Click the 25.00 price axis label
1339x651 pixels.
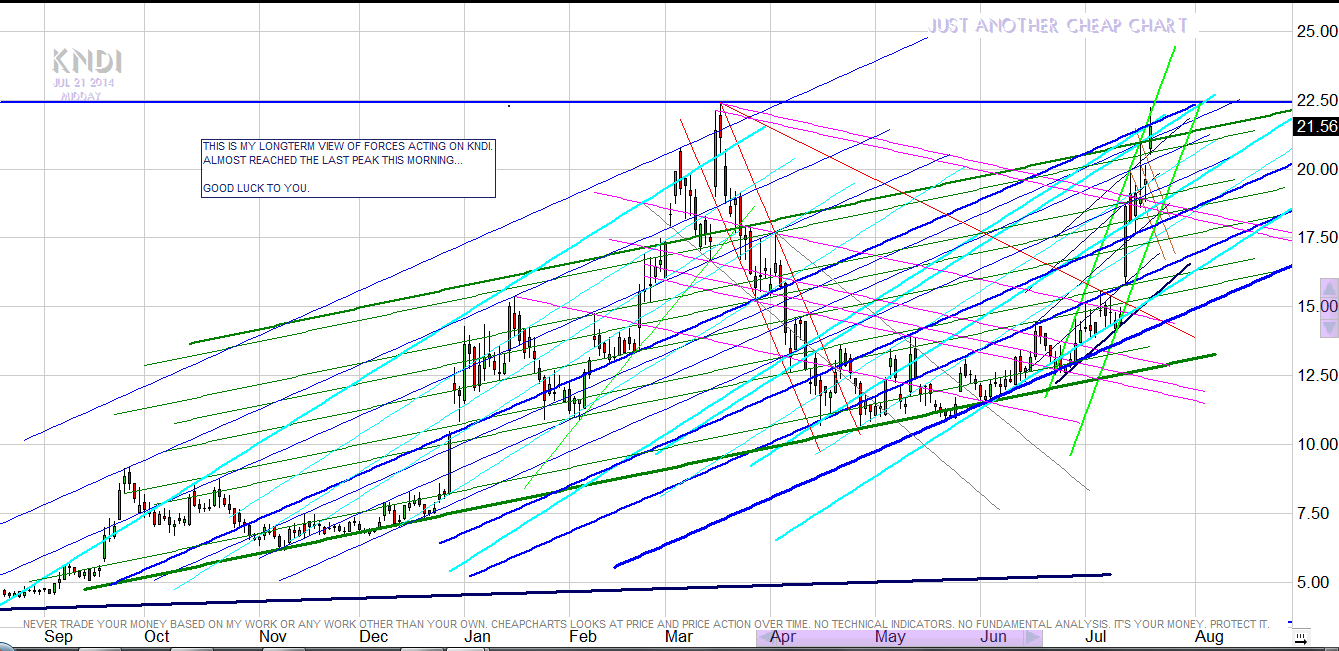coord(1316,32)
